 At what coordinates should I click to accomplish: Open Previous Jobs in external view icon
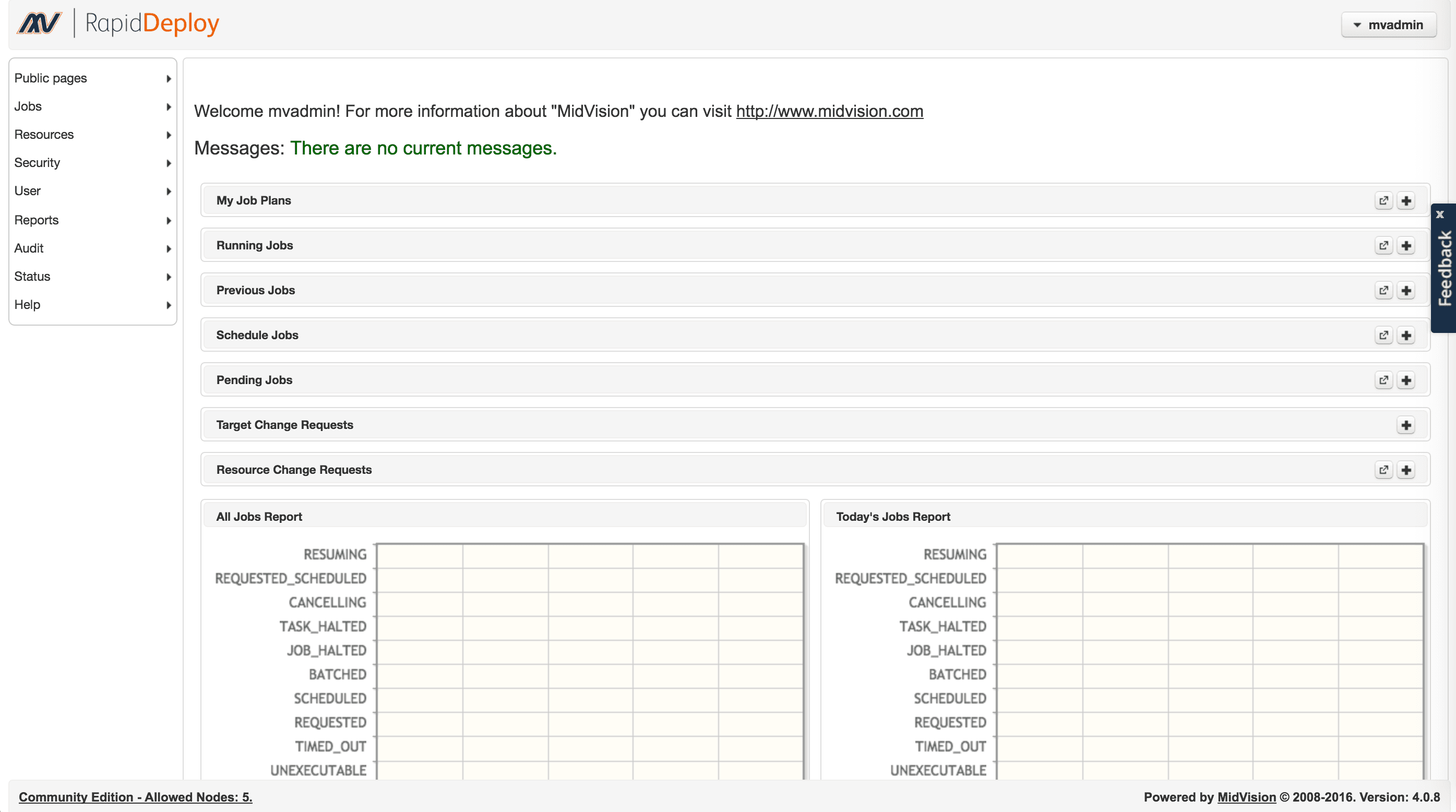[x=1383, y=291]
